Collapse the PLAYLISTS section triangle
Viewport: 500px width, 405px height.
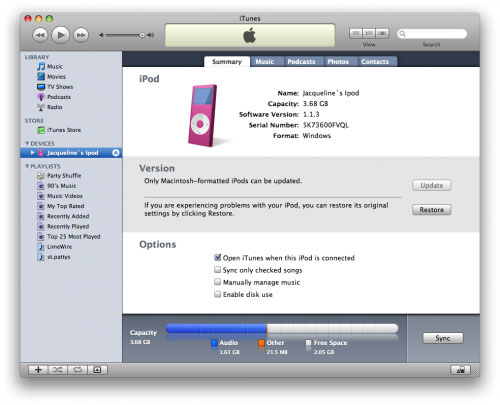[27, 166]
